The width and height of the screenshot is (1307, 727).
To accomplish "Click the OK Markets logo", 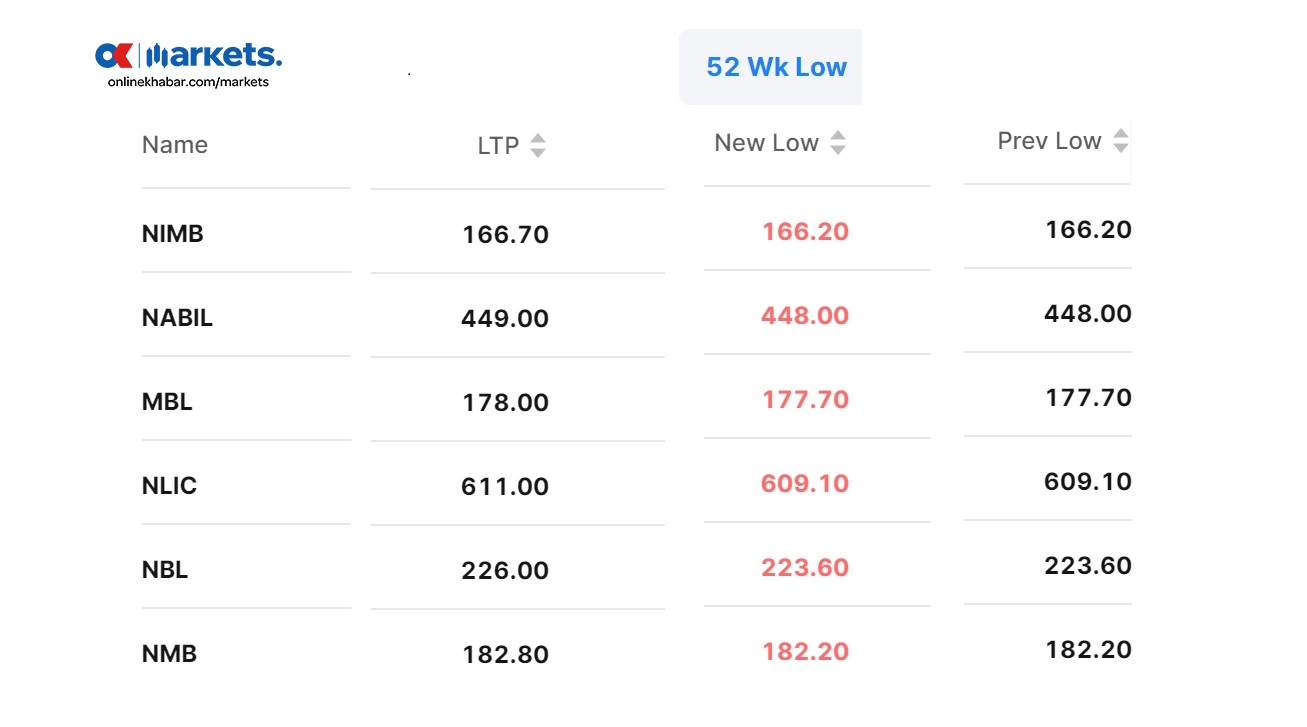I will click(188, 54).
